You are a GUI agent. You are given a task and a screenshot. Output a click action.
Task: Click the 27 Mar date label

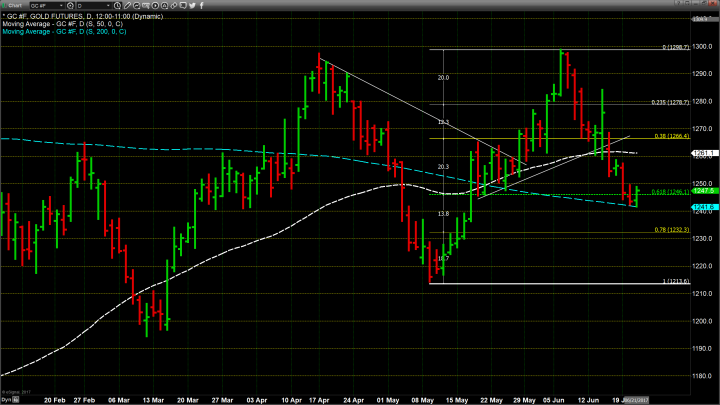point(222,400)
